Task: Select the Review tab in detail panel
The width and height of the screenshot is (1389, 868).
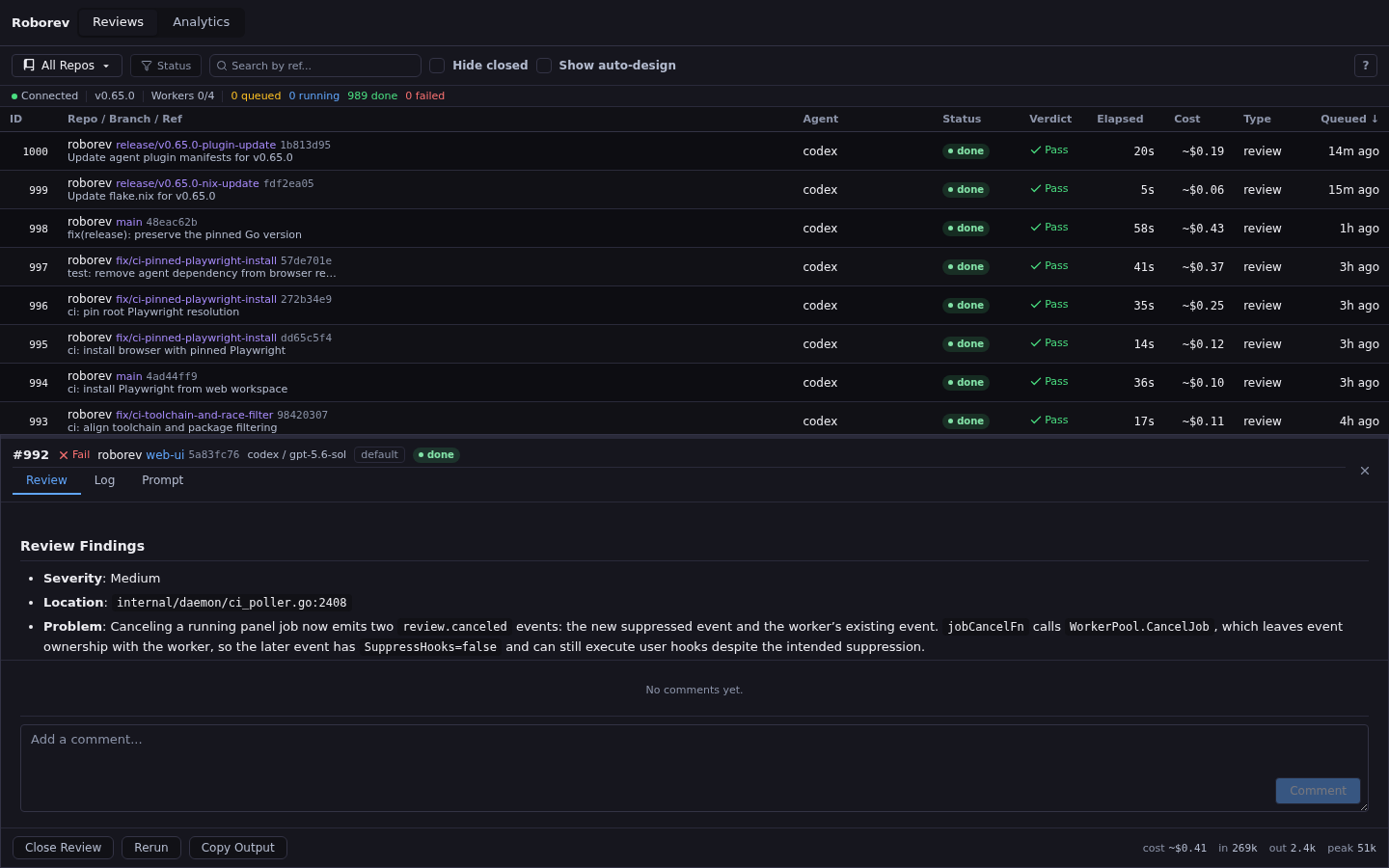Action: click(x=46, y=480)
